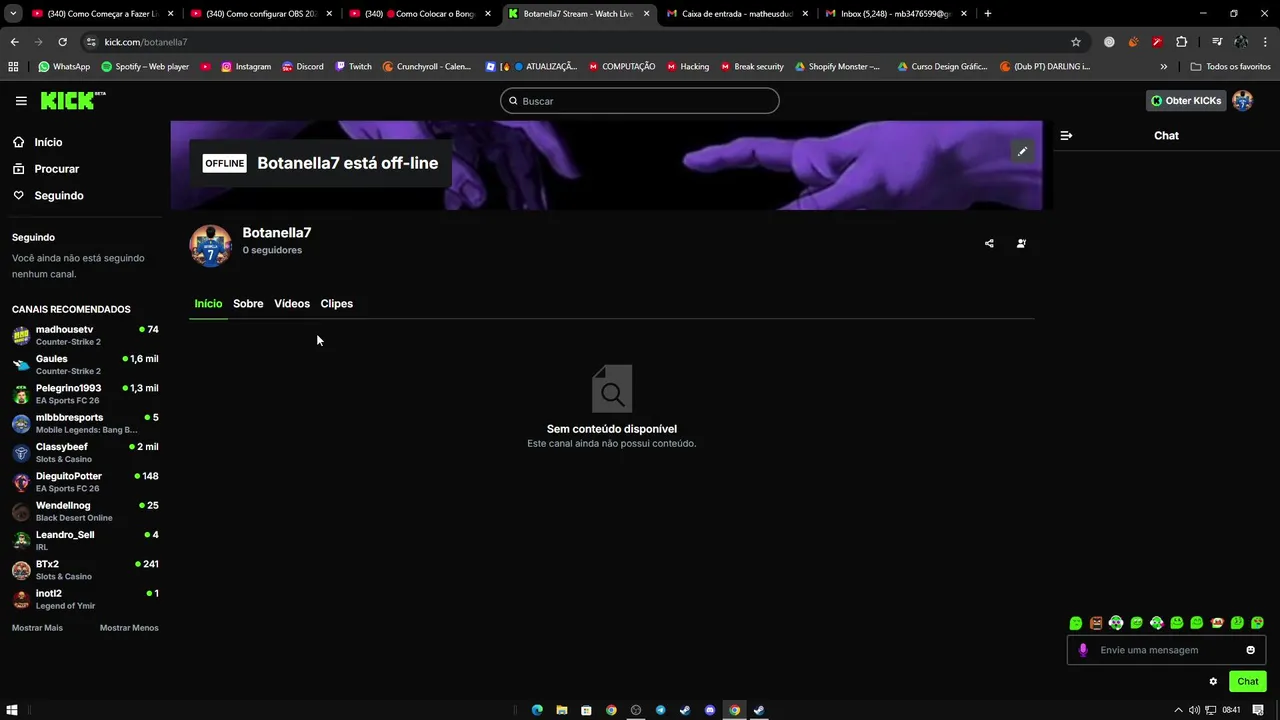This screenshot has width=1280, height=720.
Task: Expand hidden bookmarks chevron
Action: click(x=1163, y=67)
